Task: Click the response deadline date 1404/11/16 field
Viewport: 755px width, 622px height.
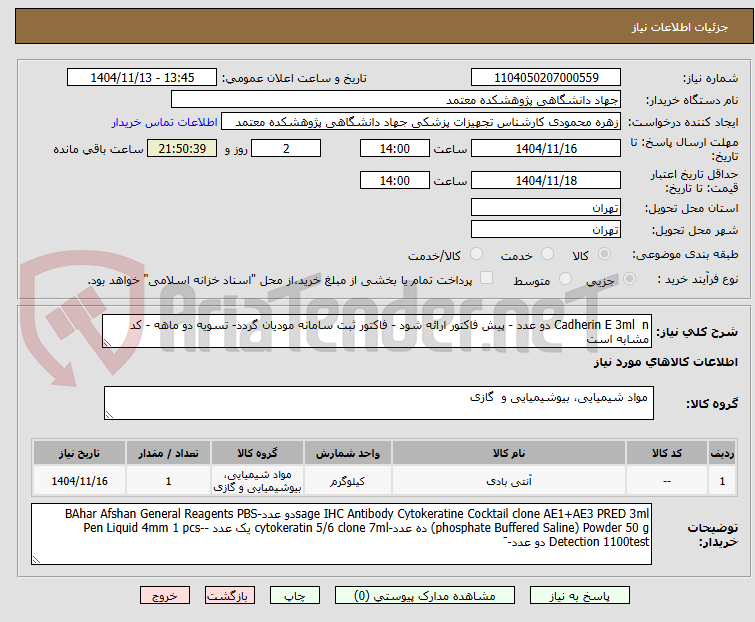Action: tap(546, 148)
